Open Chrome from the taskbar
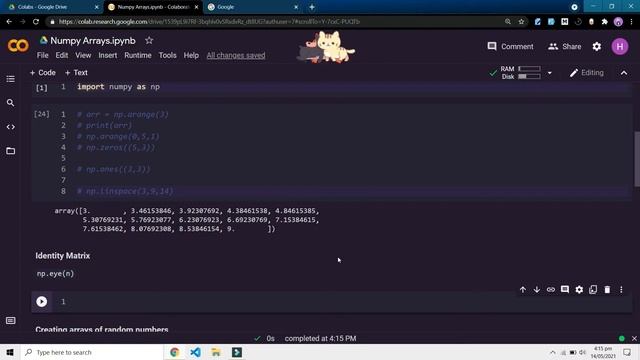 pos(174,352)
